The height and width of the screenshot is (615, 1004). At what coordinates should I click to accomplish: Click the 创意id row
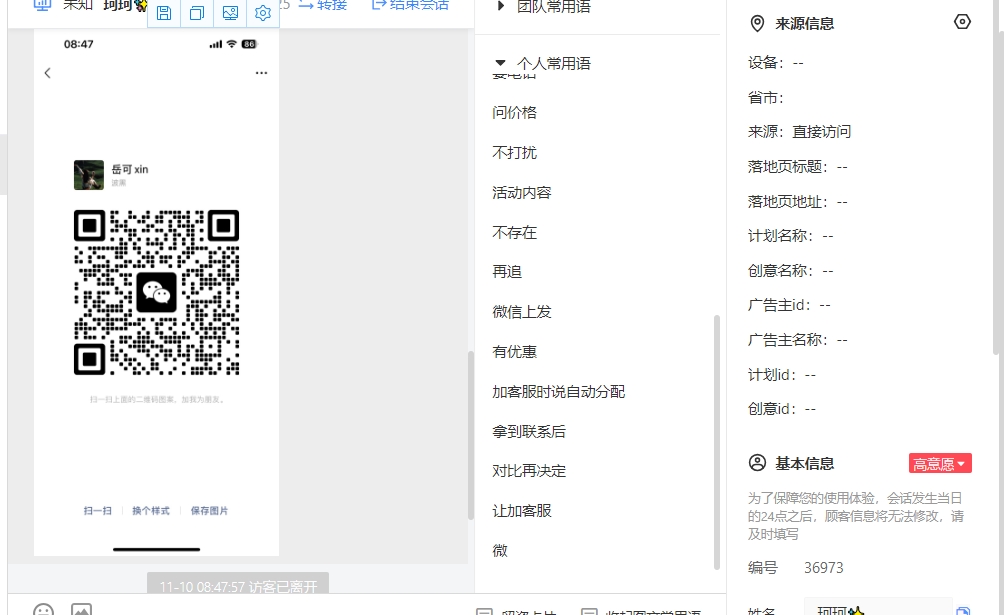coord(782,409)
